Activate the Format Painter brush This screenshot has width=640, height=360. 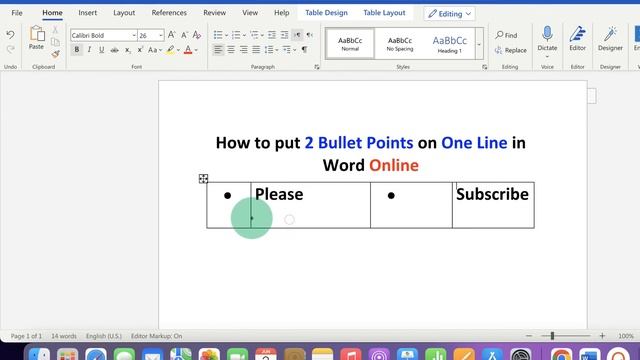tap(55, 53)
